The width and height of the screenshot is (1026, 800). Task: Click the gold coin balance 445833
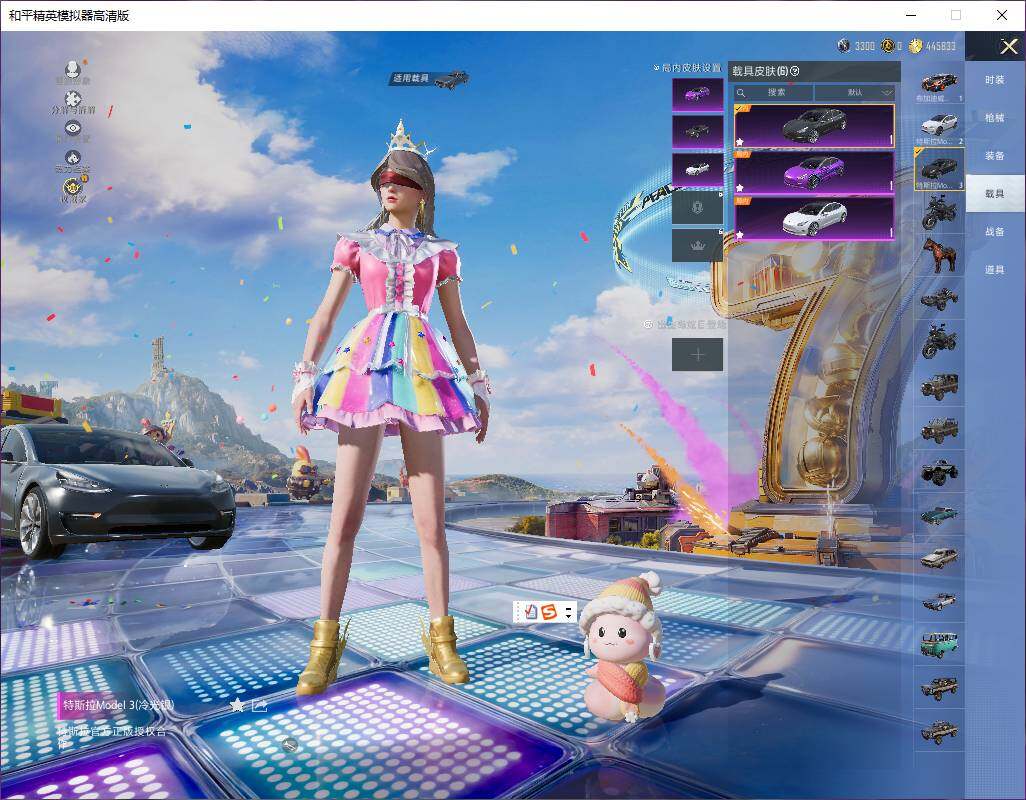pos(932,46)
